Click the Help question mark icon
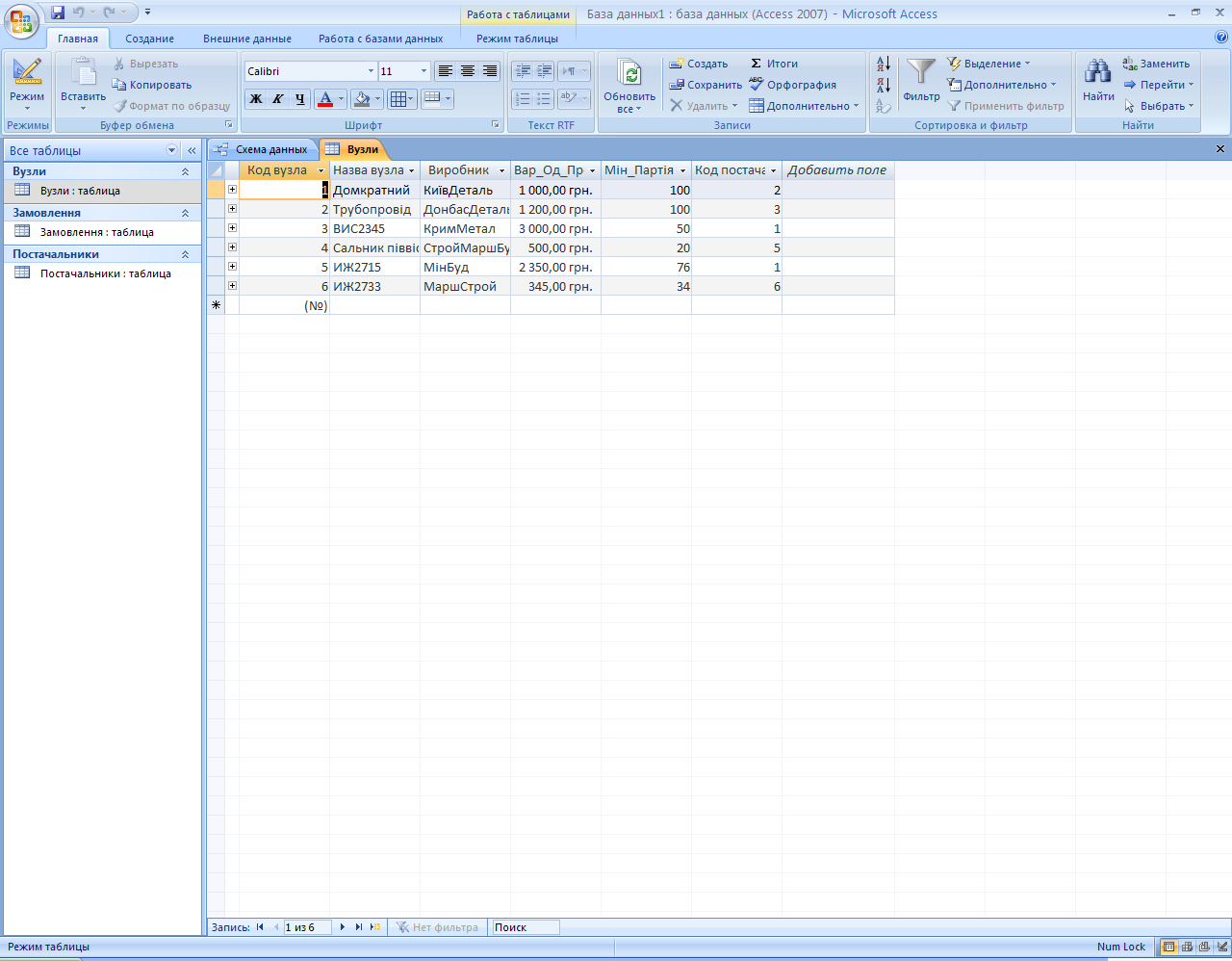The width and height of the screenshot is (1232, 961). pos(1221,38)
